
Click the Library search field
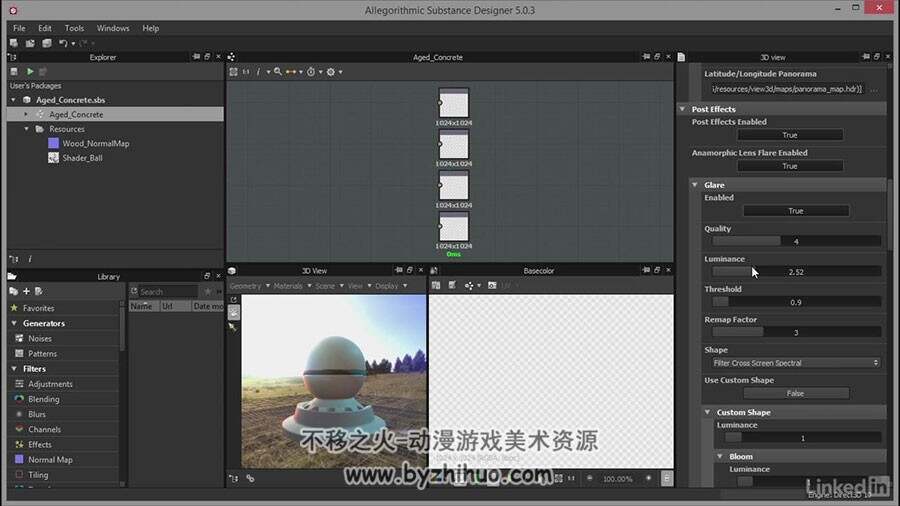tap(168, 291)
